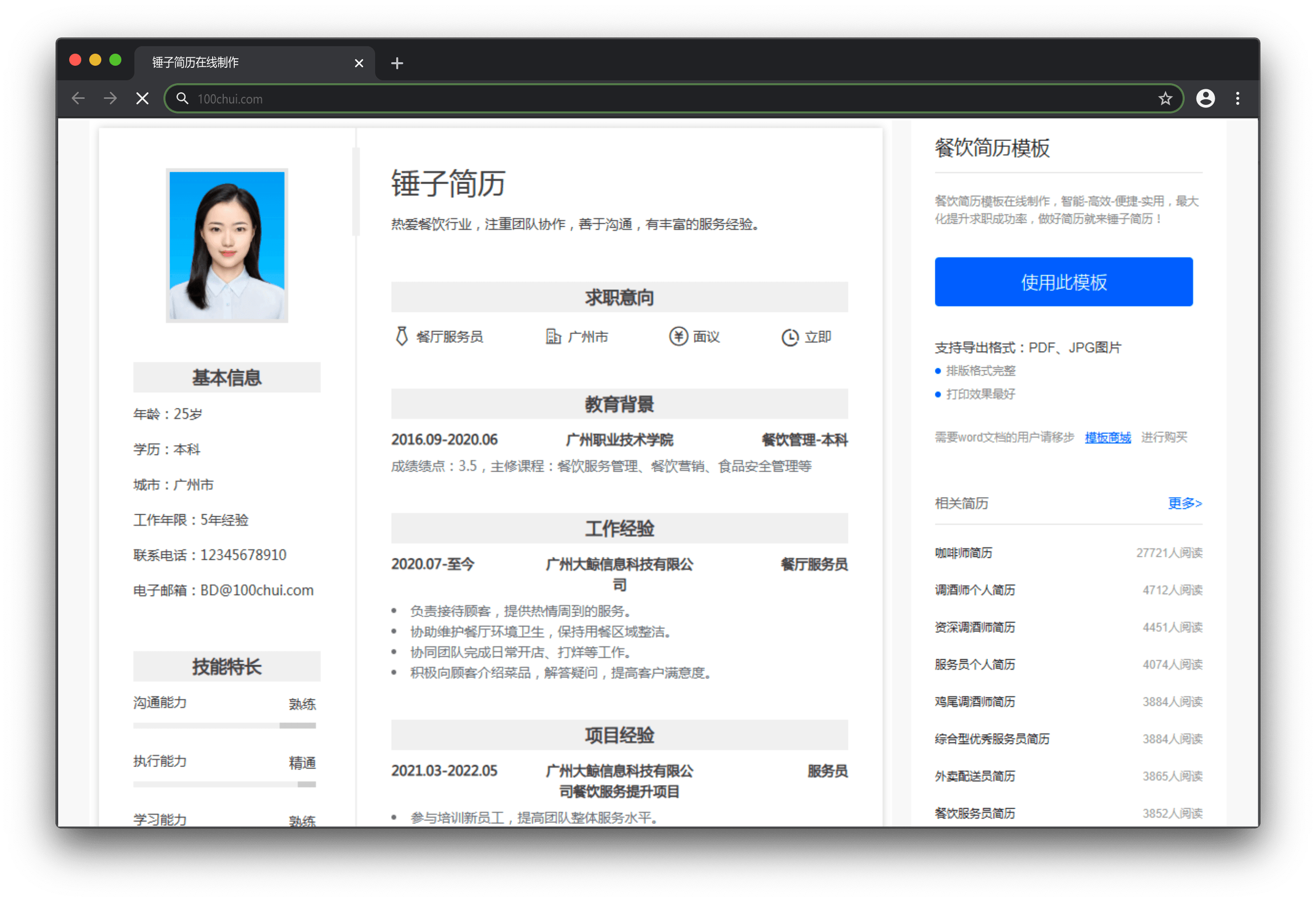Open the 餐饮服务员简历 link
The height and width of the screenshot is (902, 1316).
[974, 813]
